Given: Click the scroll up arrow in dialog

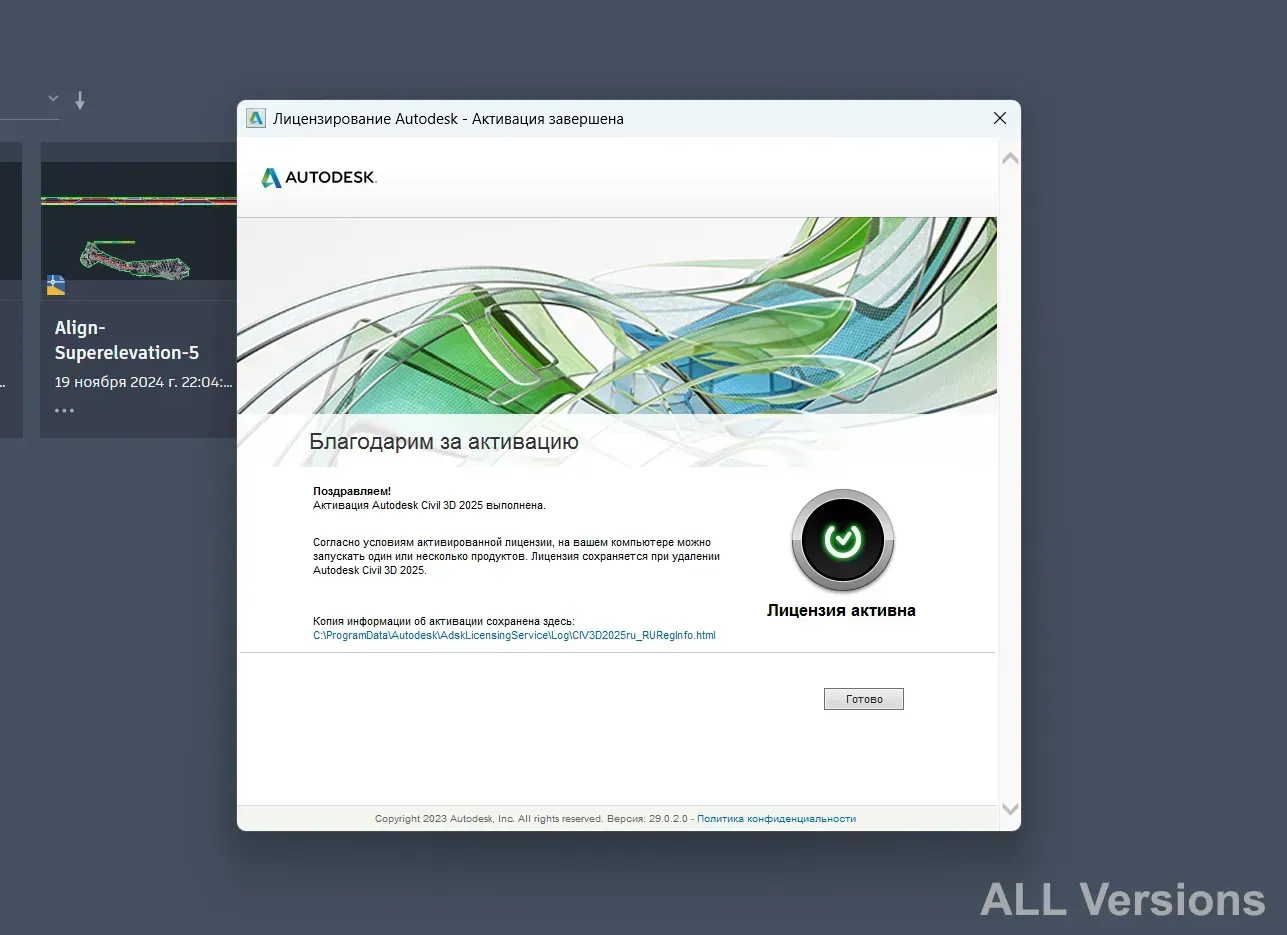Looking at the screenshot, I should click(1010, 159).
